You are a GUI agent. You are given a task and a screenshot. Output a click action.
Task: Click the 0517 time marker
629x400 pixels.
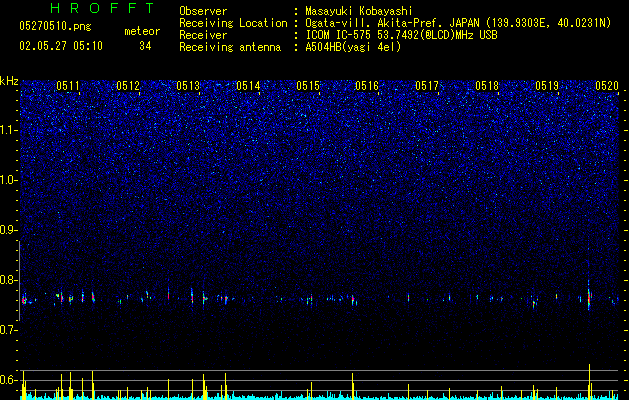coord(427,86)
